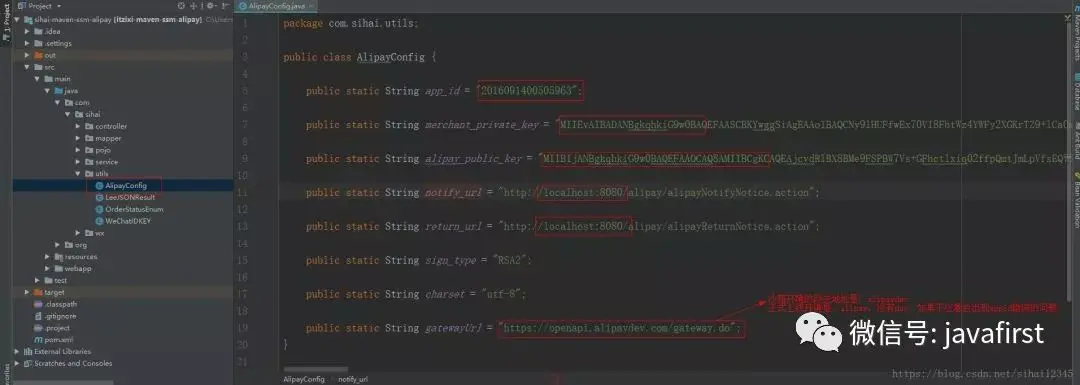
Task: Click the class name AlipayConfig in code
Action: [x=391, y=57]
